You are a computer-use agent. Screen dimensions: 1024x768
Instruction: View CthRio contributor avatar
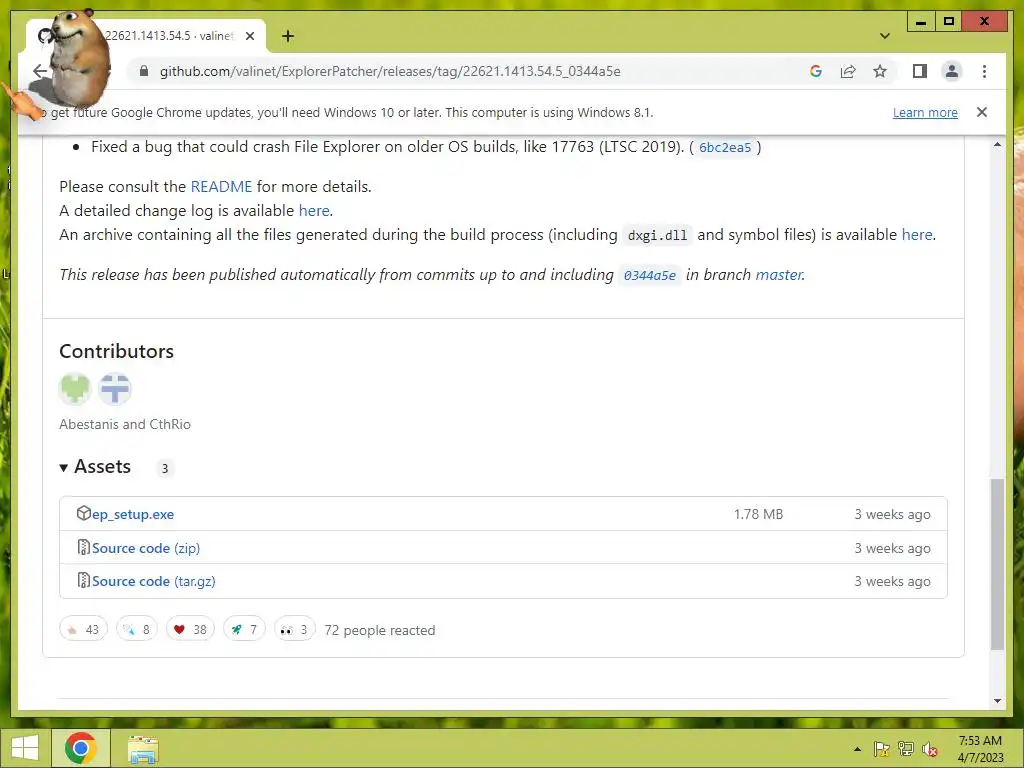tap(115, 389)
